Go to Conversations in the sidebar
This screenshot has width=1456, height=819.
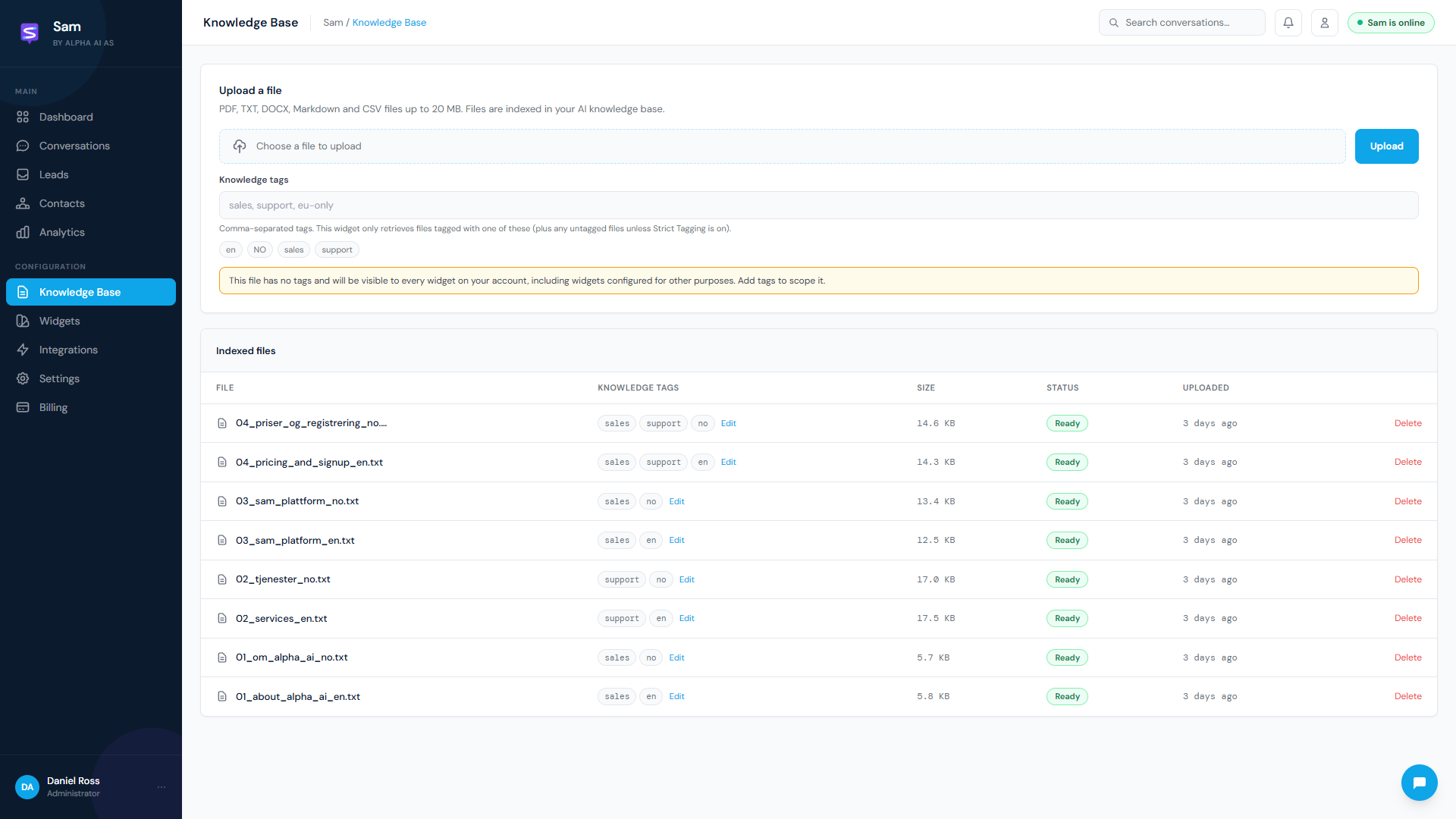[91, 146]
